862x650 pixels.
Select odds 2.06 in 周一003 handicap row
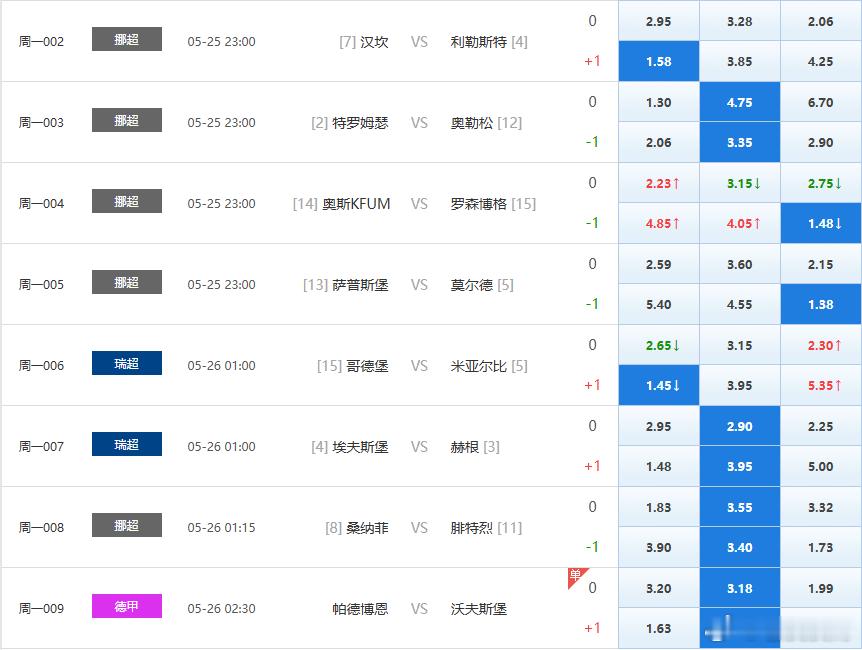[x=659, y=142]
